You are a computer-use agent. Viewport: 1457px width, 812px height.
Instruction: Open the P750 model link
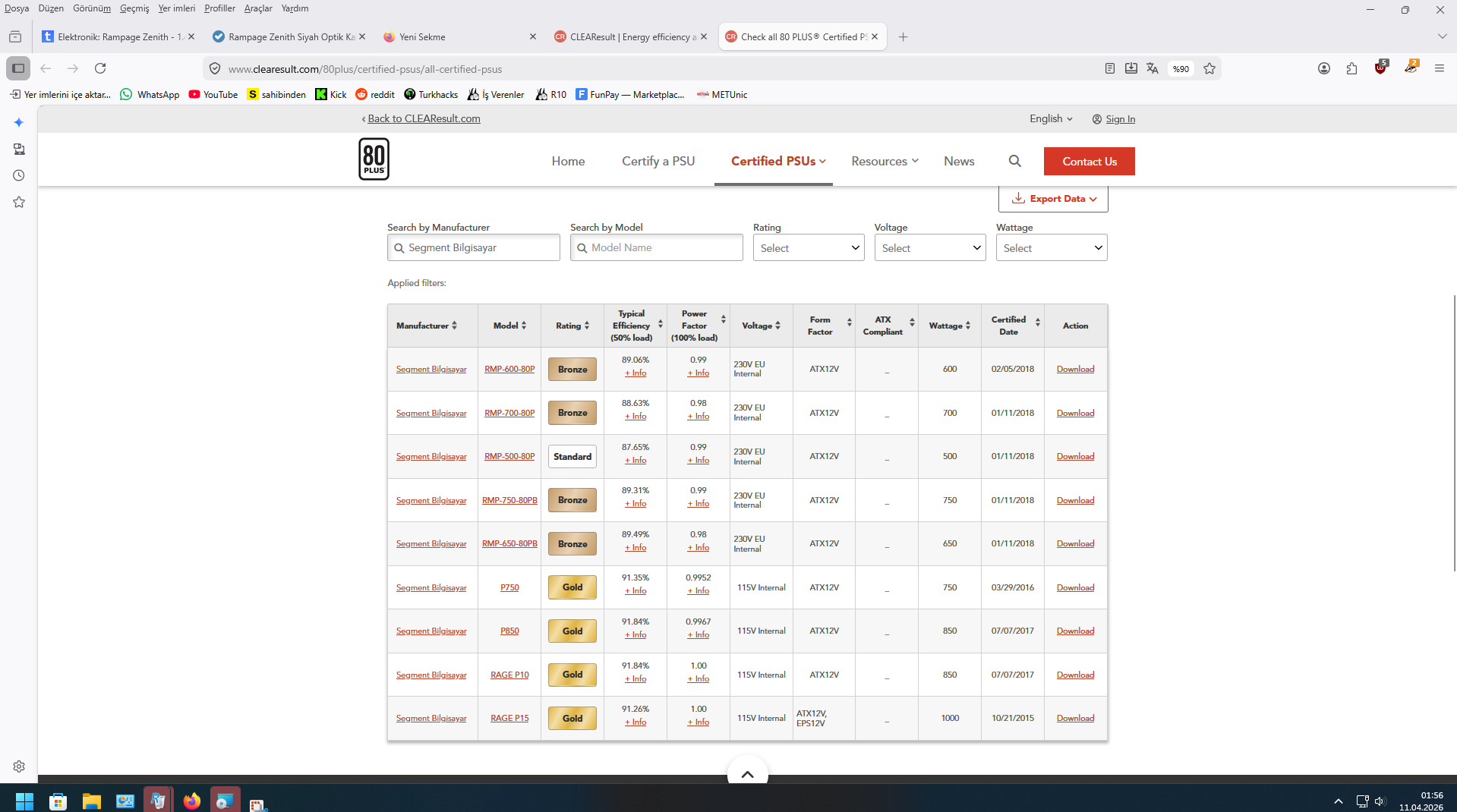tap(509, 587)
